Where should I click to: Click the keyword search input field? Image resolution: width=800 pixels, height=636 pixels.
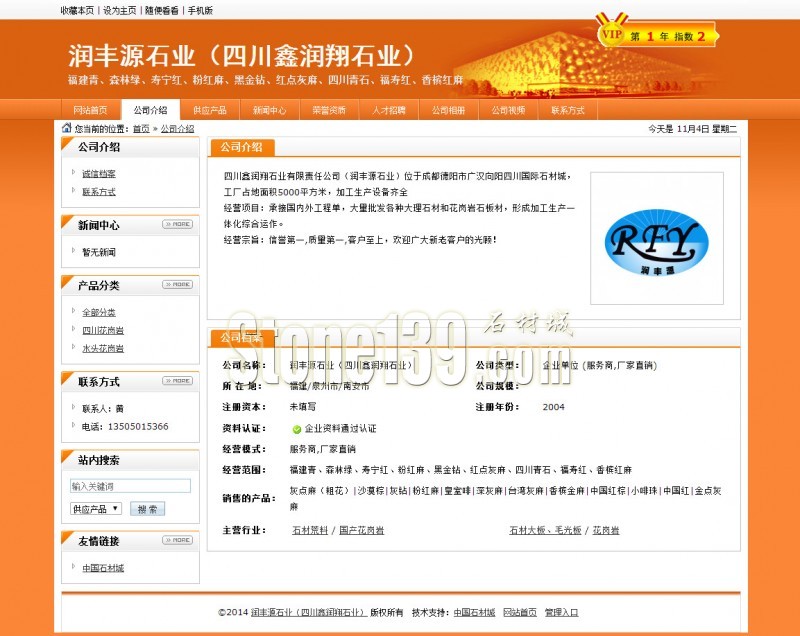(129, 484)
